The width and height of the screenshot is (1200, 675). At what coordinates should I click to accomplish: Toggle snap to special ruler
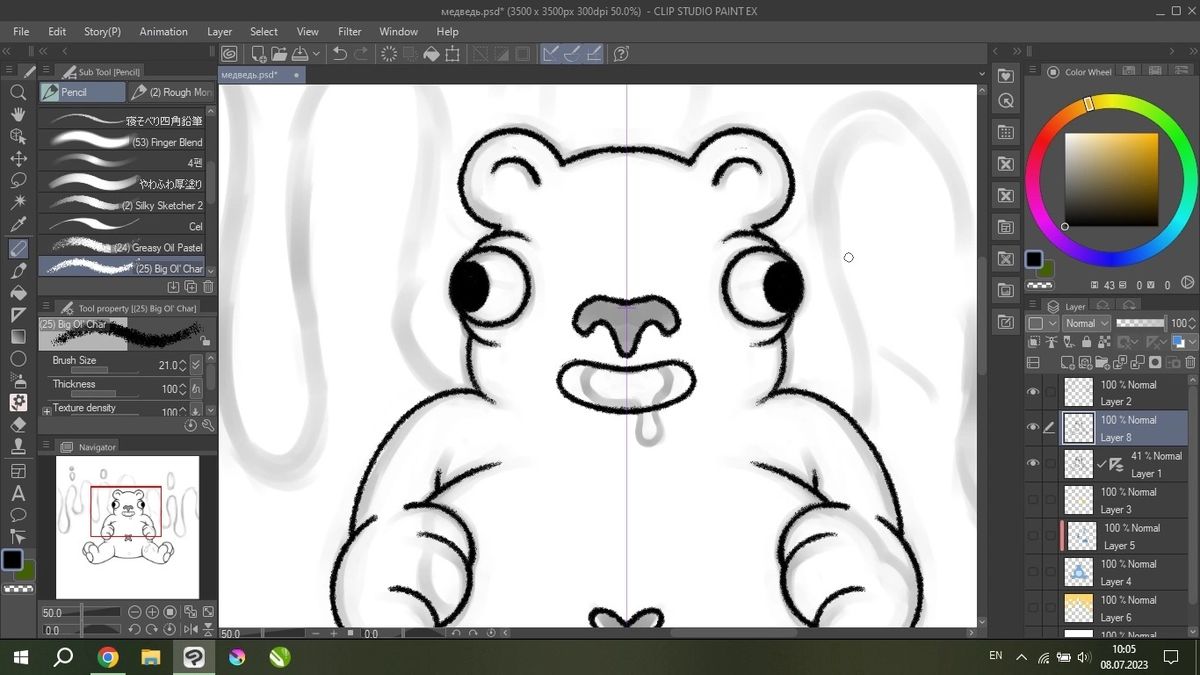click(x=572, y=54)
